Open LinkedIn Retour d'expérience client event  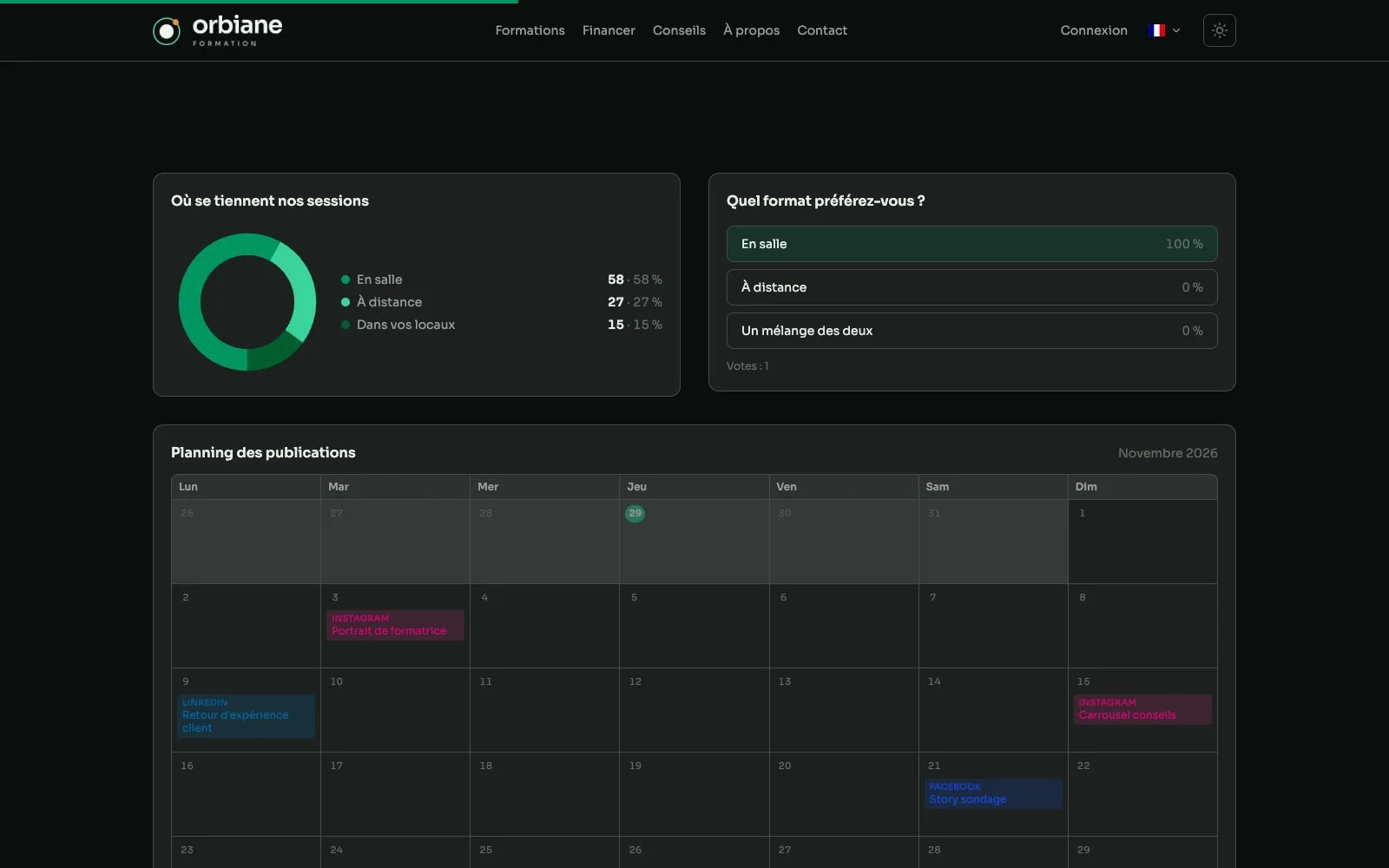click(246, 716)
